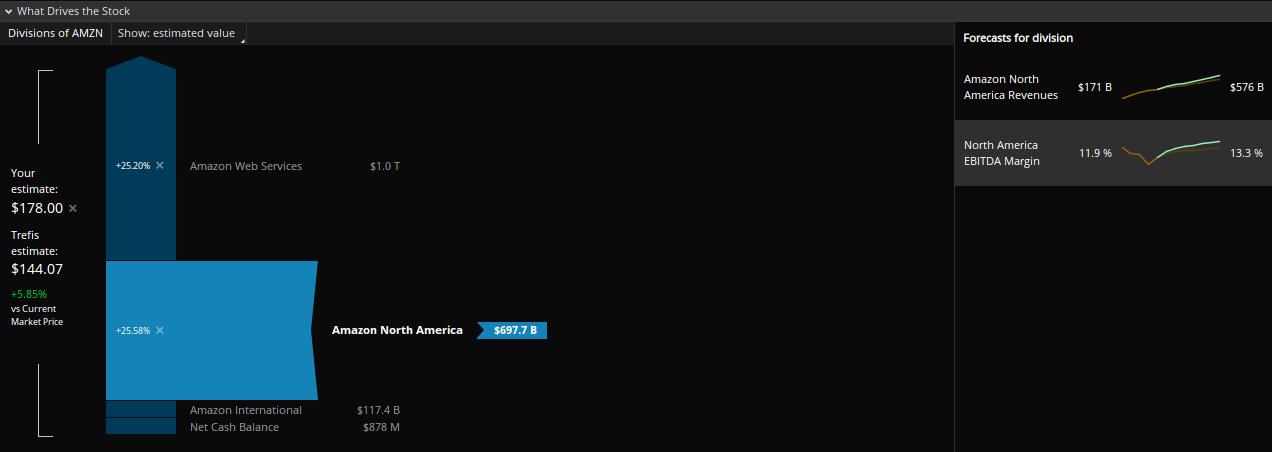1272x452 pixels.
Task: Click the $178.00 your estimate value
Action: tap(37, 208)
